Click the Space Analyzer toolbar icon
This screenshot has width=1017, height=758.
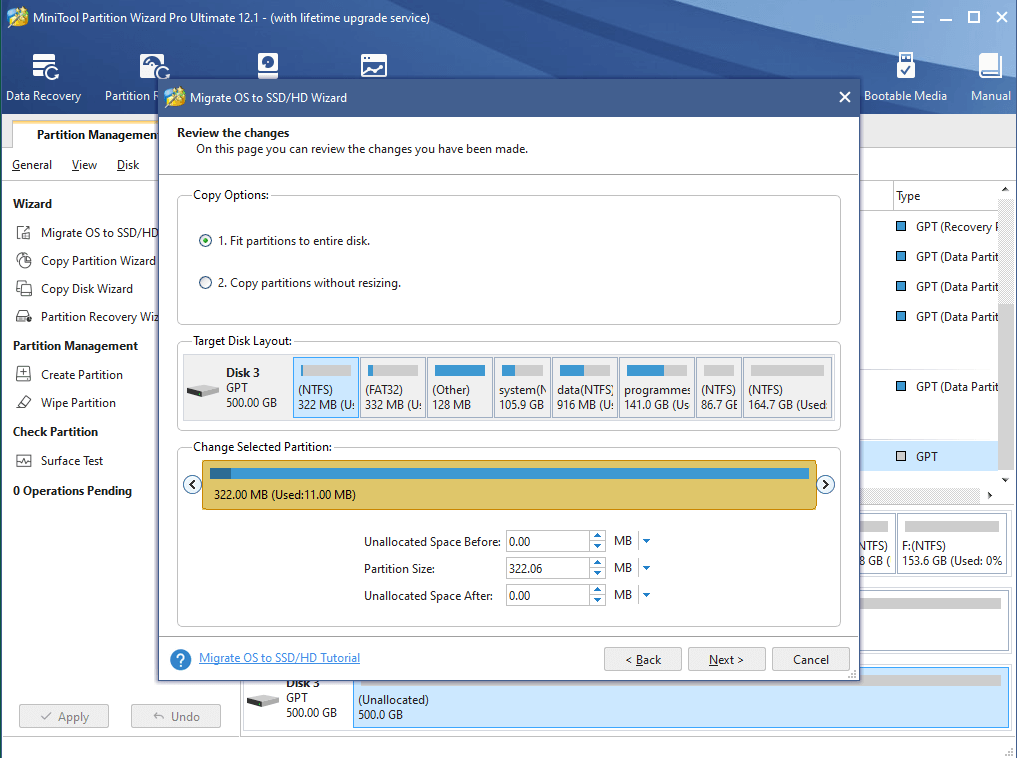pyautogui.click(x=374, y=65)
